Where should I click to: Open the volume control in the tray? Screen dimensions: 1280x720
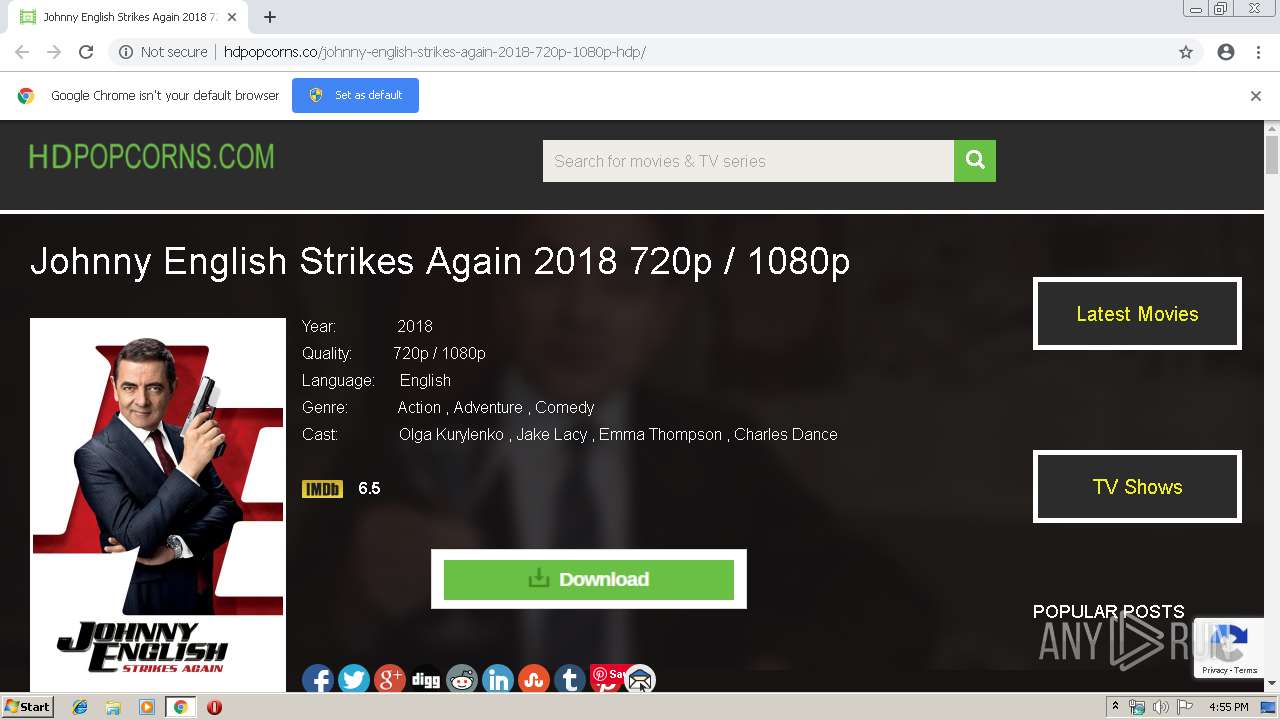pyautogui.click(x=1161, y=707)
